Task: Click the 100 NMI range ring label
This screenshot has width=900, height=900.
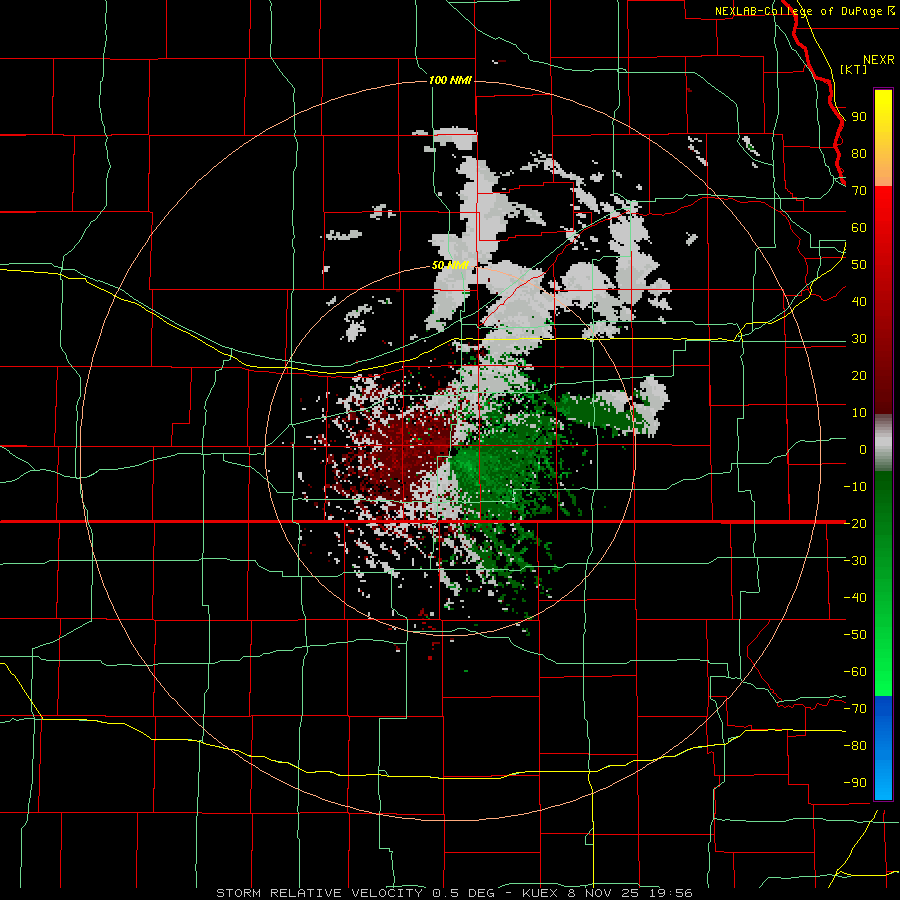Action: click(x=450, y=80)
